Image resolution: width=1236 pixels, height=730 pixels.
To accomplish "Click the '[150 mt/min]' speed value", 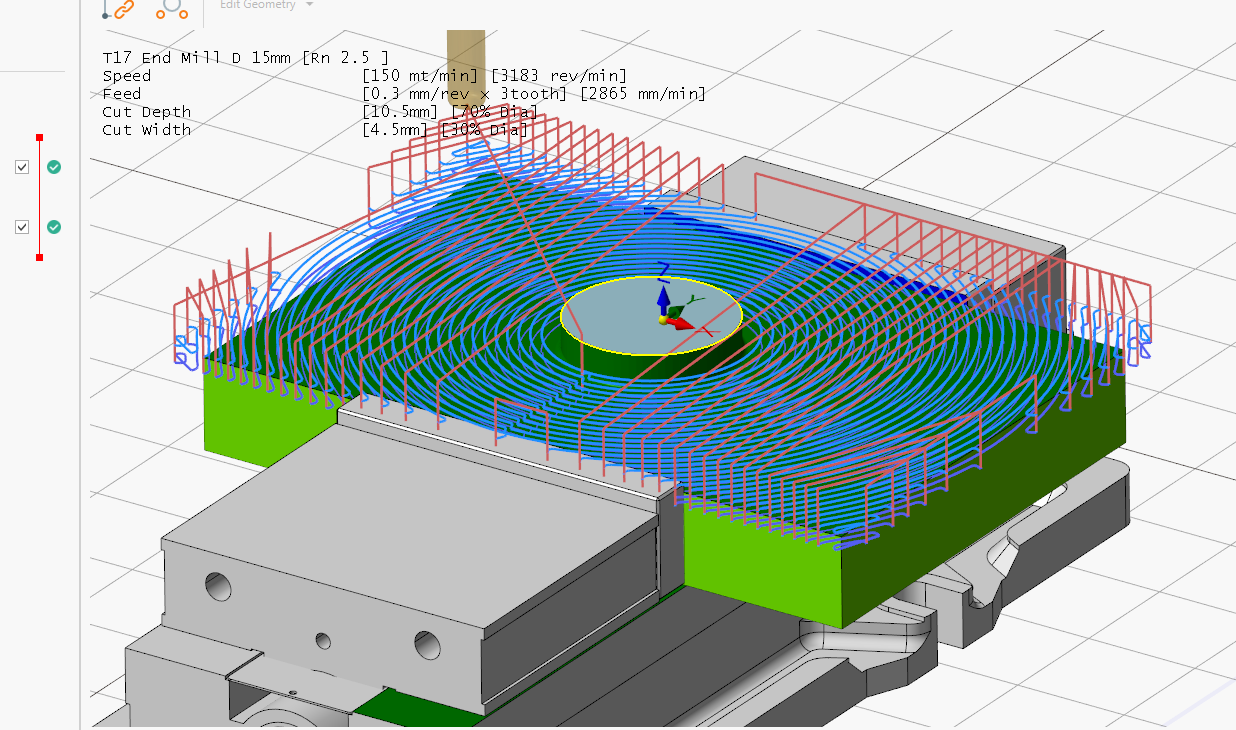I will coord(421,76).
